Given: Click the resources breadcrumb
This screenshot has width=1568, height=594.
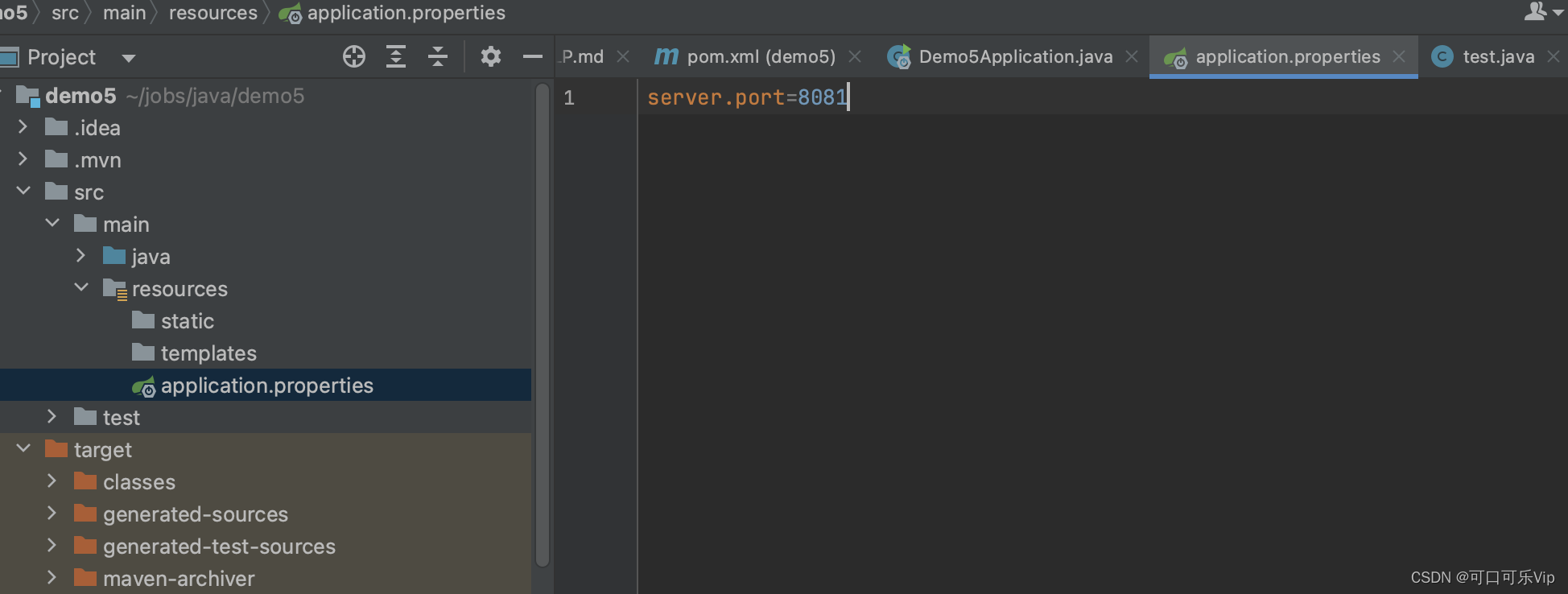Looking at the screenshot, I should 213,13.
